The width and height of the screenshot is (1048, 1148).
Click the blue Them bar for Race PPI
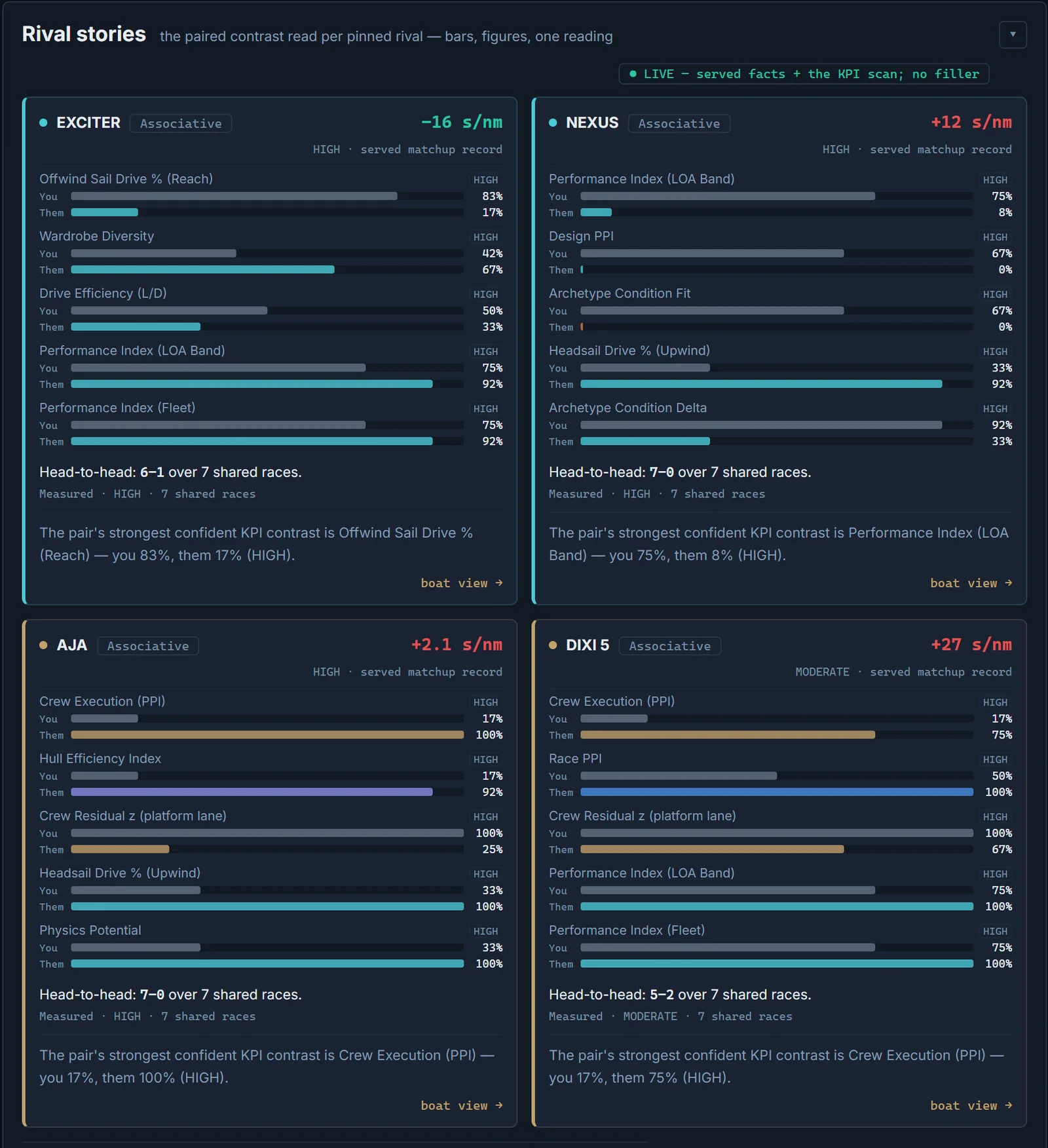pyautogui.click(x=777, y=792)
